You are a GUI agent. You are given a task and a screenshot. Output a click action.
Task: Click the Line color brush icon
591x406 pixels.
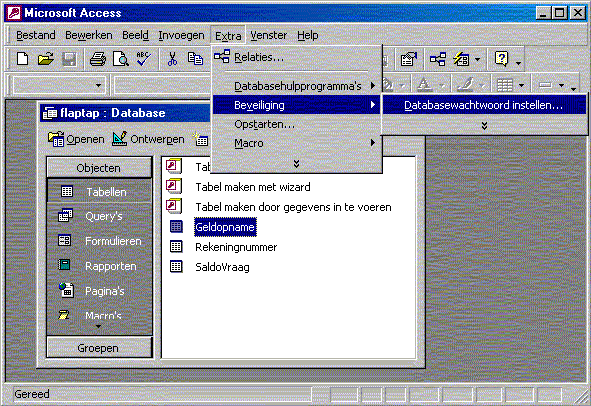465,85
